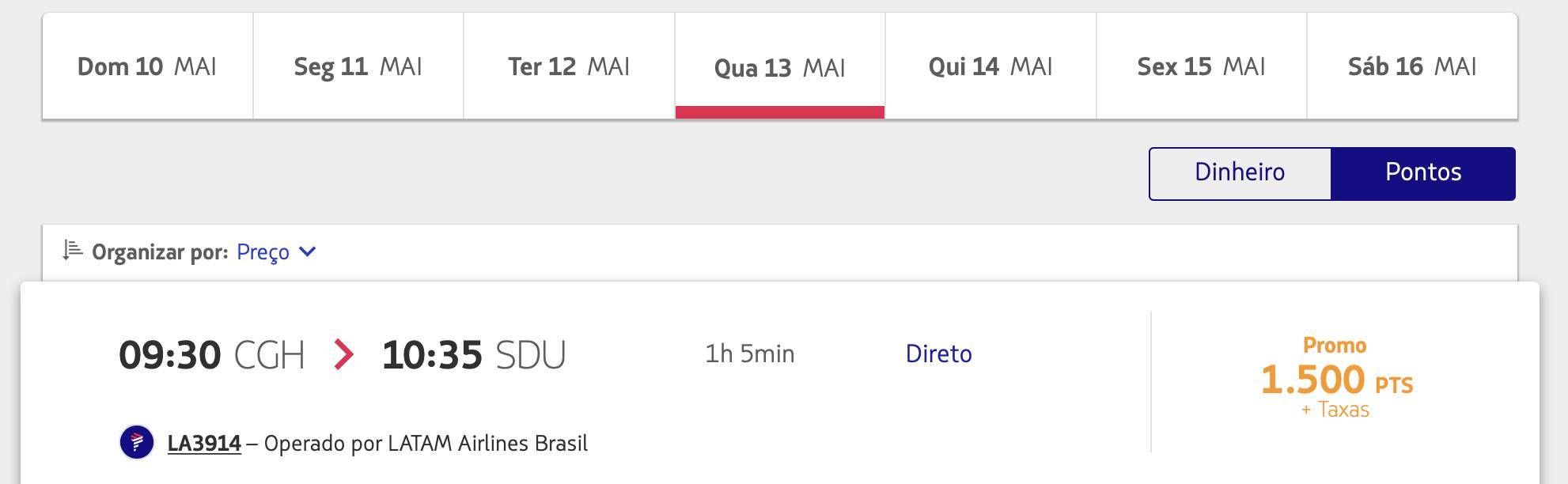Image resolution: width=1568 pixels, height=484 pixels.
Task: Click the 09:30 CGH departure time
Action: [211, 355]
